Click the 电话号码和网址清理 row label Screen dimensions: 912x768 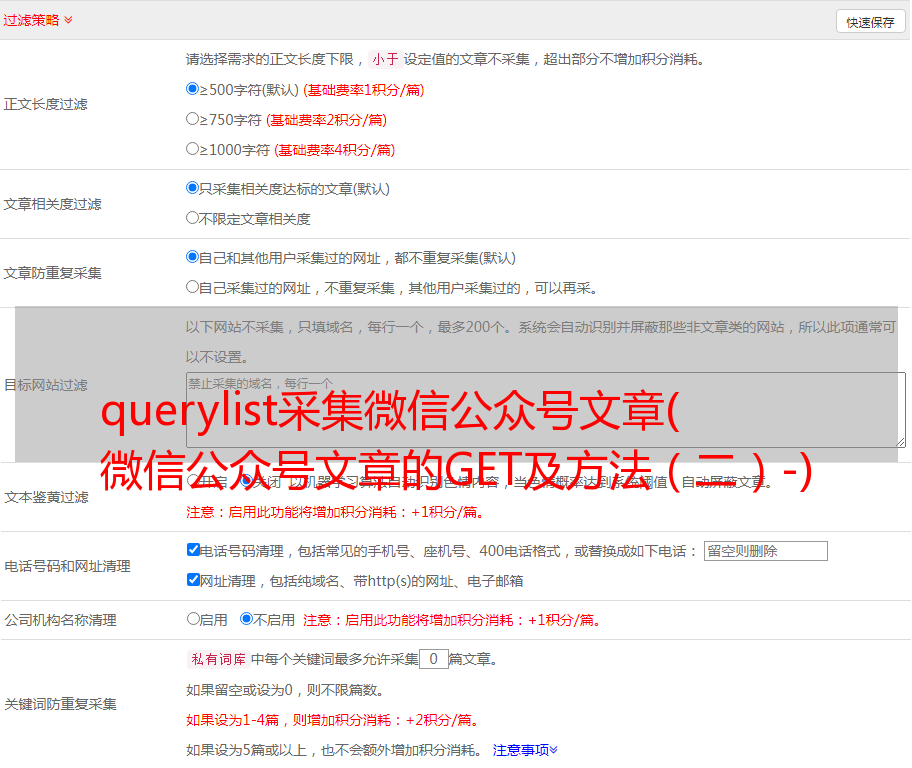click(67, 566)
